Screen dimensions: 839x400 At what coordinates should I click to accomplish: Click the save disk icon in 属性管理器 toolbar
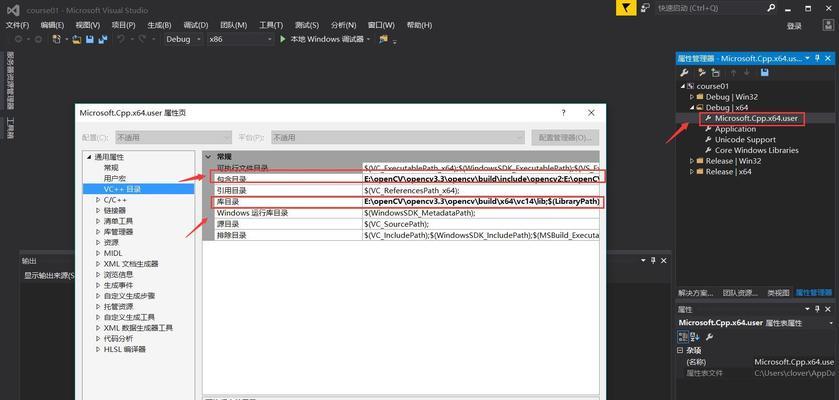pyautogui.click(x=765, y=73)
